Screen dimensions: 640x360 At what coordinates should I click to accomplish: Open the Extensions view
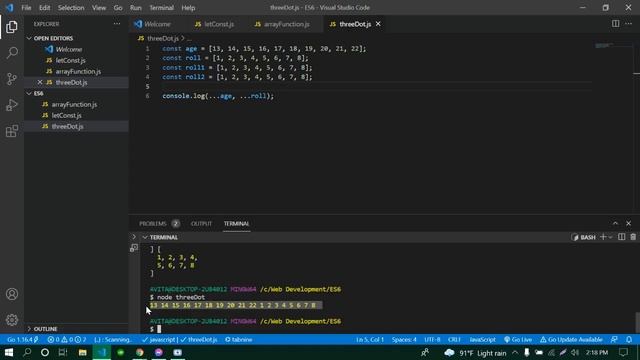[x=12, y=131]
